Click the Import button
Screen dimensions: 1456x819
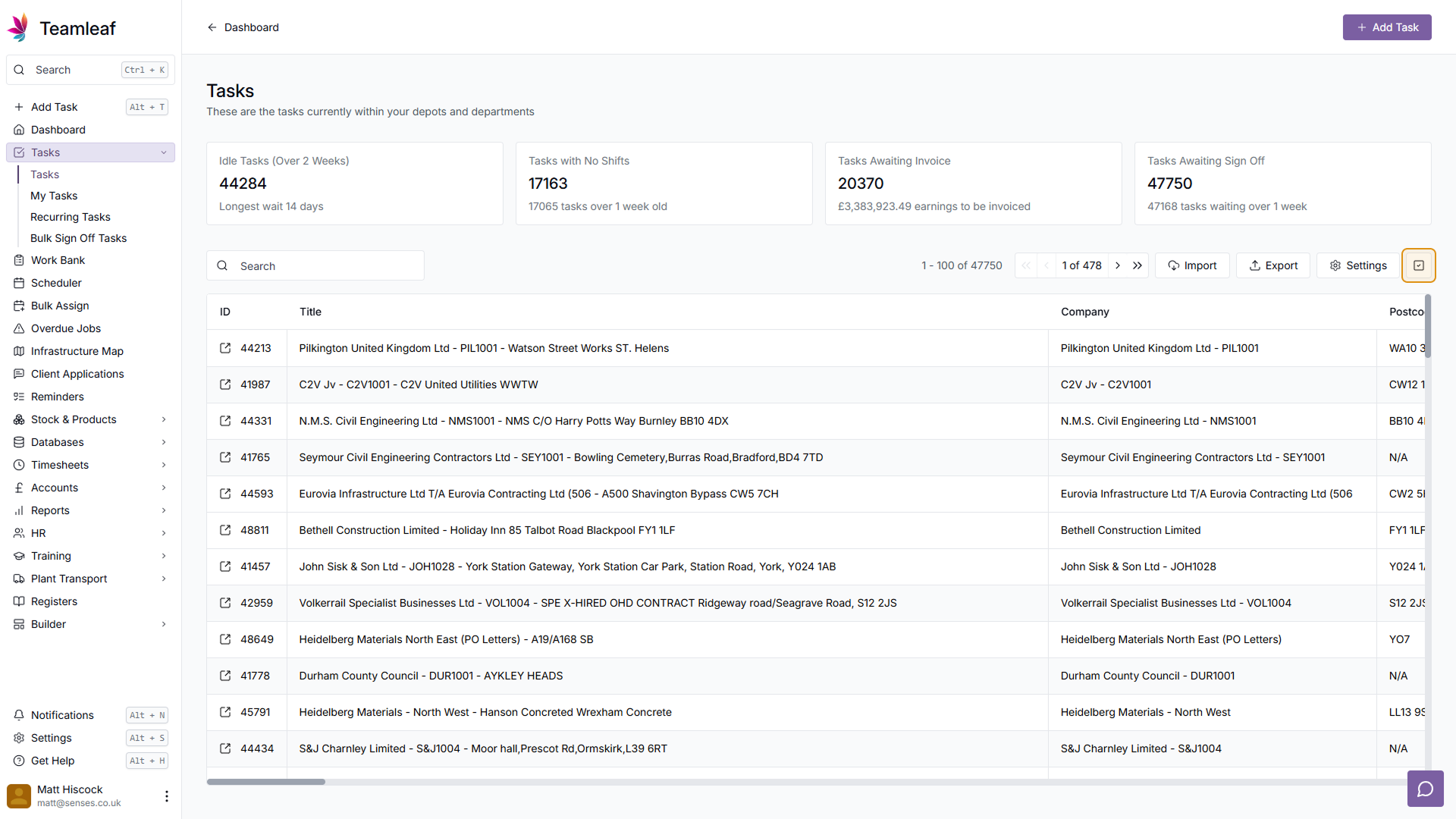coord(1192,265)
